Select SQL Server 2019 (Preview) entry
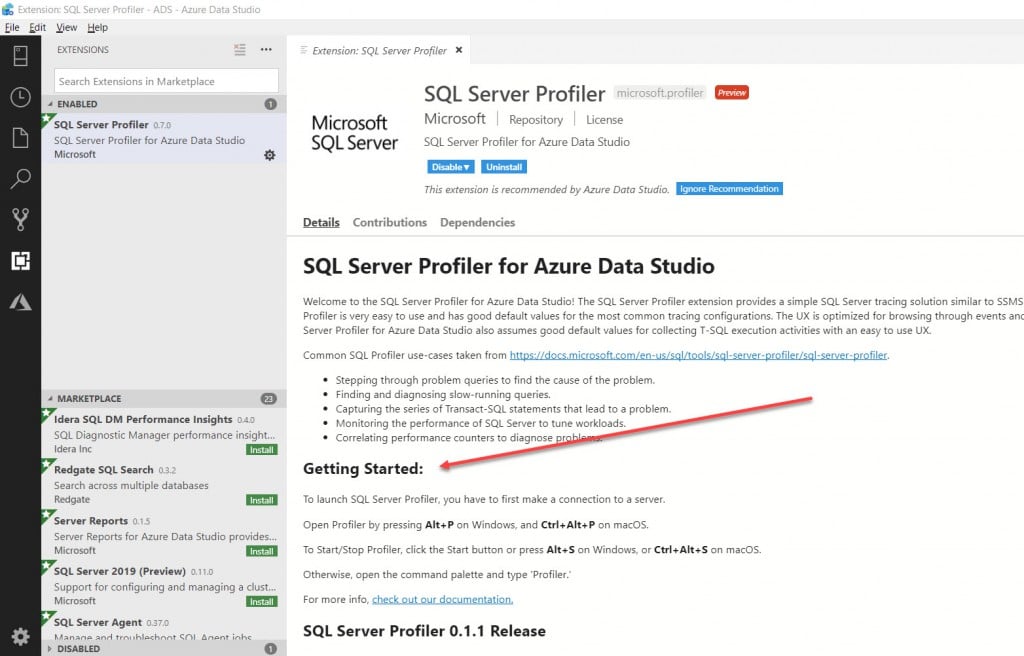This screenshot has width=1024, height=656. click(x=163, y=585)
